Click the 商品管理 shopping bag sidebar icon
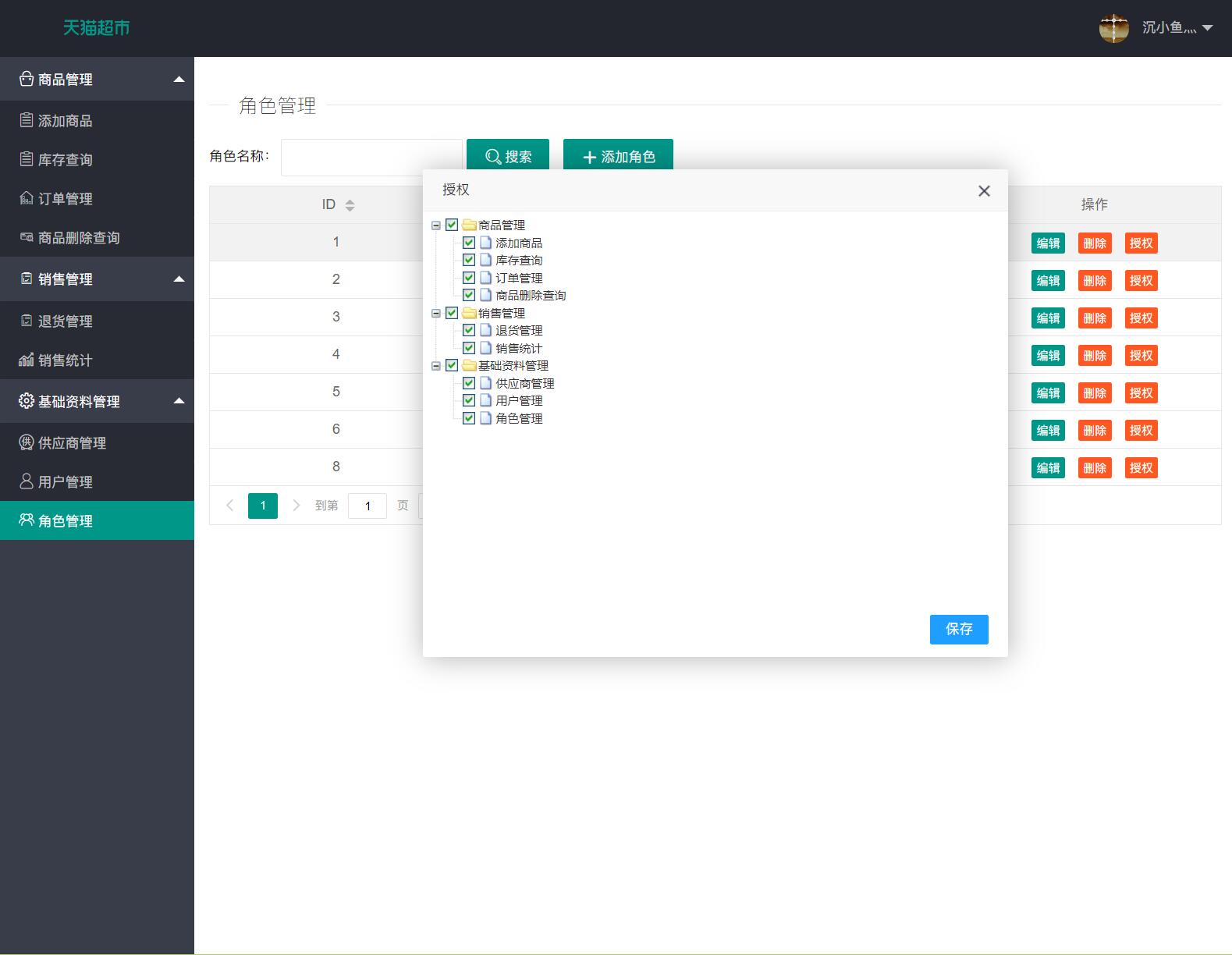The width and height of the screenshot is (1232, 955). tap(27, 79)
